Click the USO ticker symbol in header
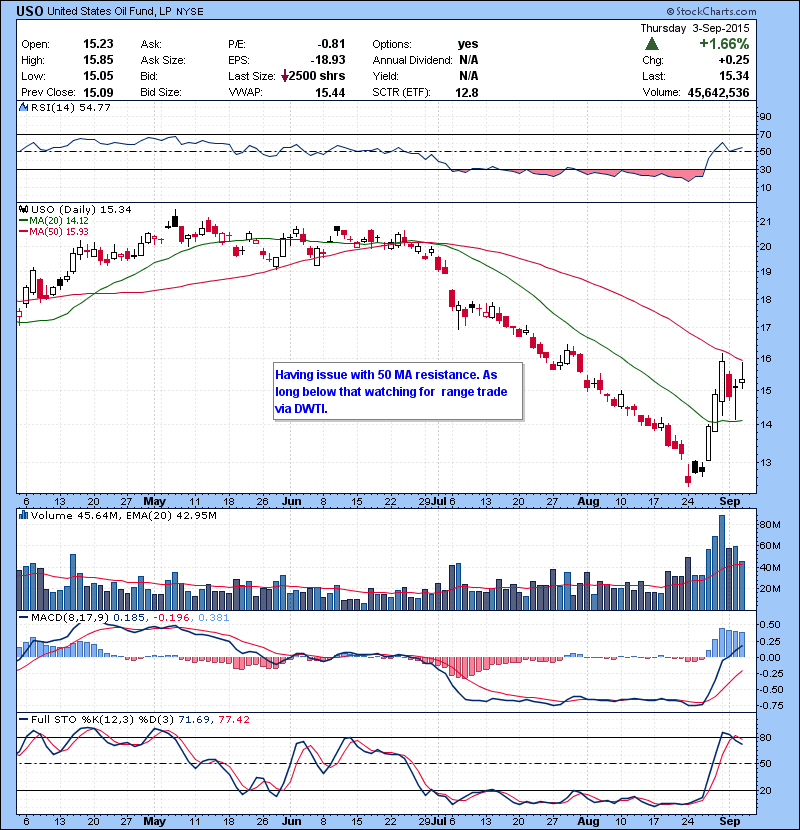The width and height of the screenshot is (800, 830). [x=30, y=11]
